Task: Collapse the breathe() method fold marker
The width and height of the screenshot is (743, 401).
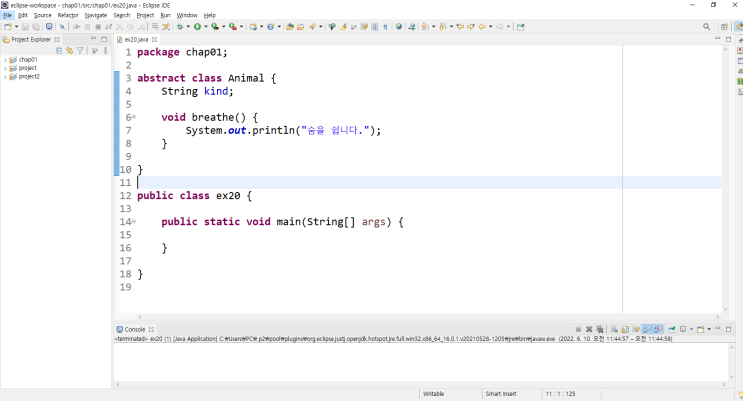Action: 132,117
